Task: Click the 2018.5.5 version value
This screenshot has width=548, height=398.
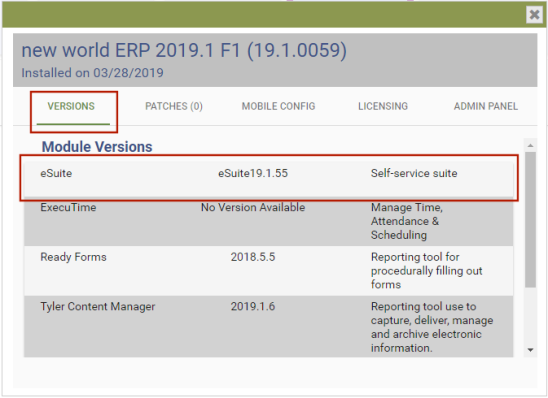Action: (253, 257)
